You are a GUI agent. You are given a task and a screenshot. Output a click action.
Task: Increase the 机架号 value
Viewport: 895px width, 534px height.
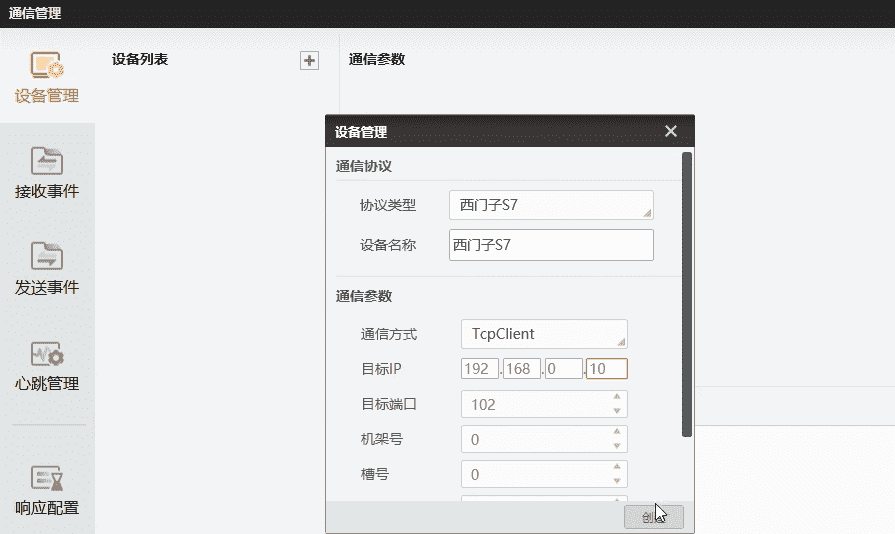pos(617,433)
